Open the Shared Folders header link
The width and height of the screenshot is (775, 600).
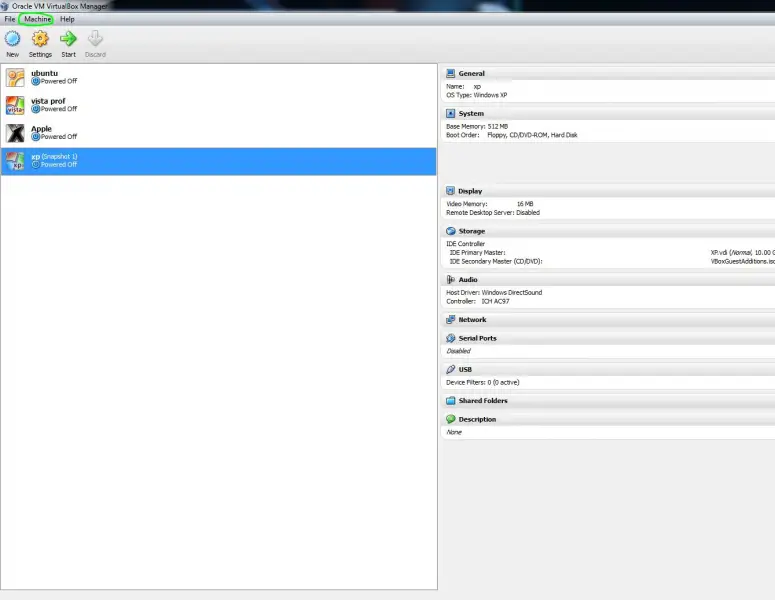483,400
